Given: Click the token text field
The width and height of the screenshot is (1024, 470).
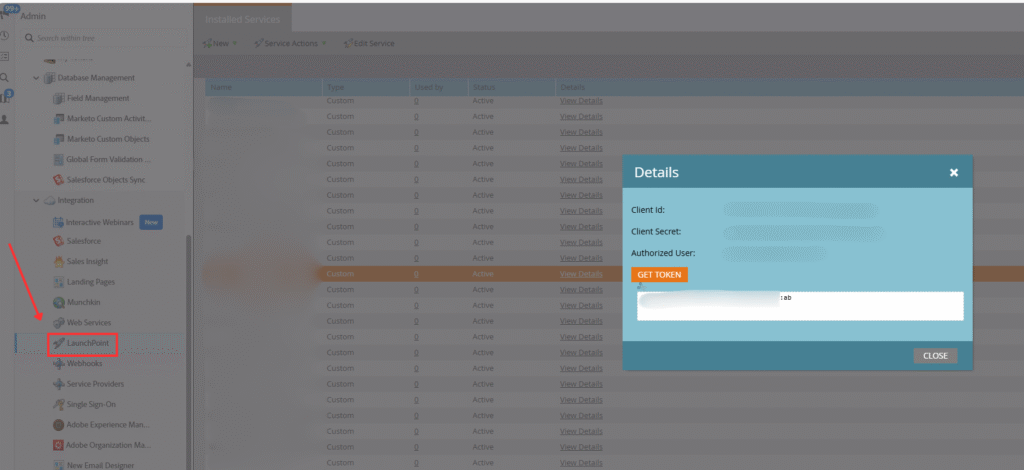Looking at the screenshot, I should pyautogui.click(x=800, y=306).
